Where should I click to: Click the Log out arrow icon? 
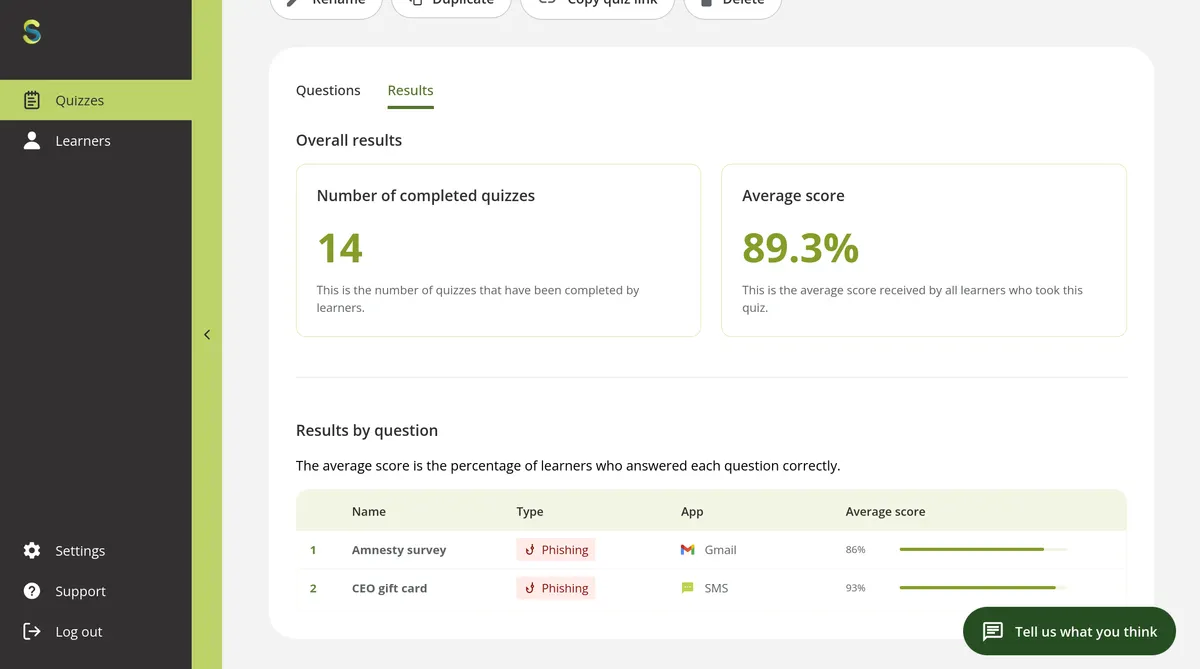point(32,631)
